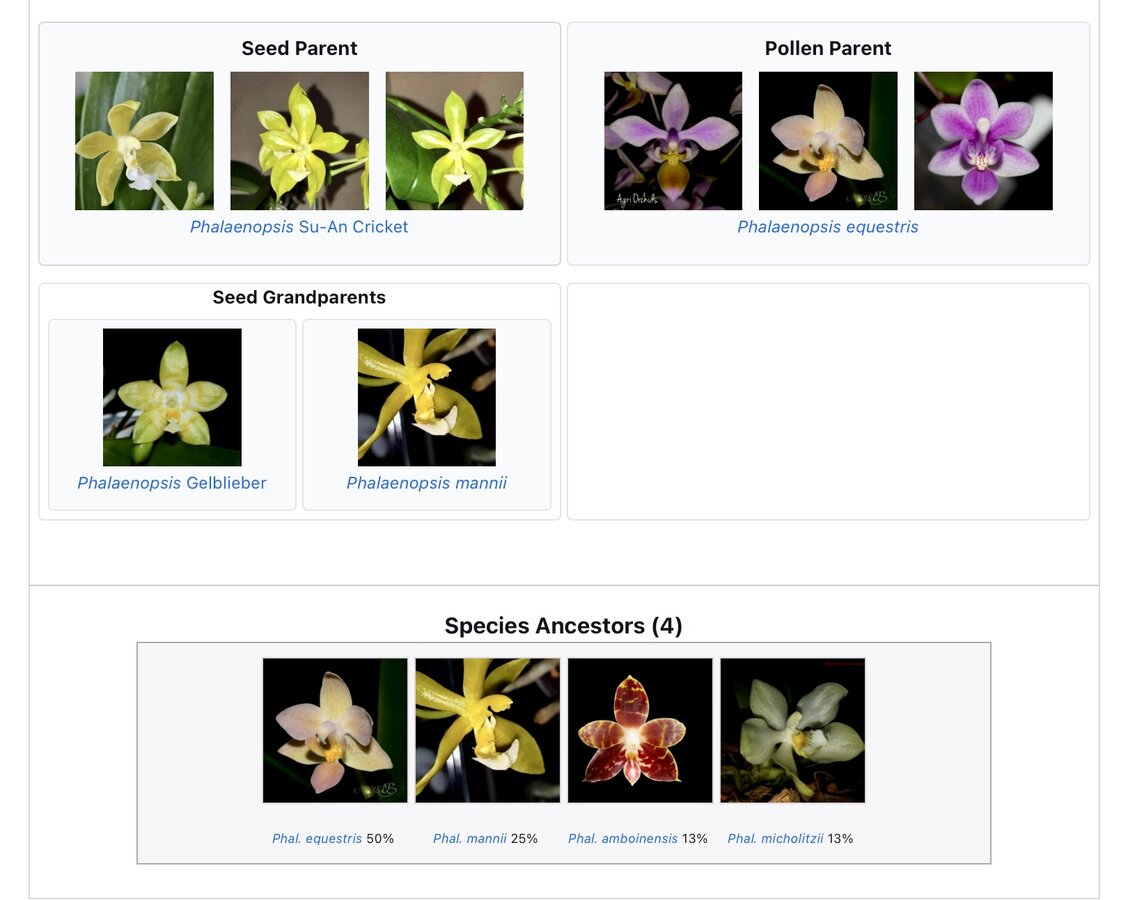
Task: Click Phal. mannii 25% species ancestor link
Action: point(470,839)
